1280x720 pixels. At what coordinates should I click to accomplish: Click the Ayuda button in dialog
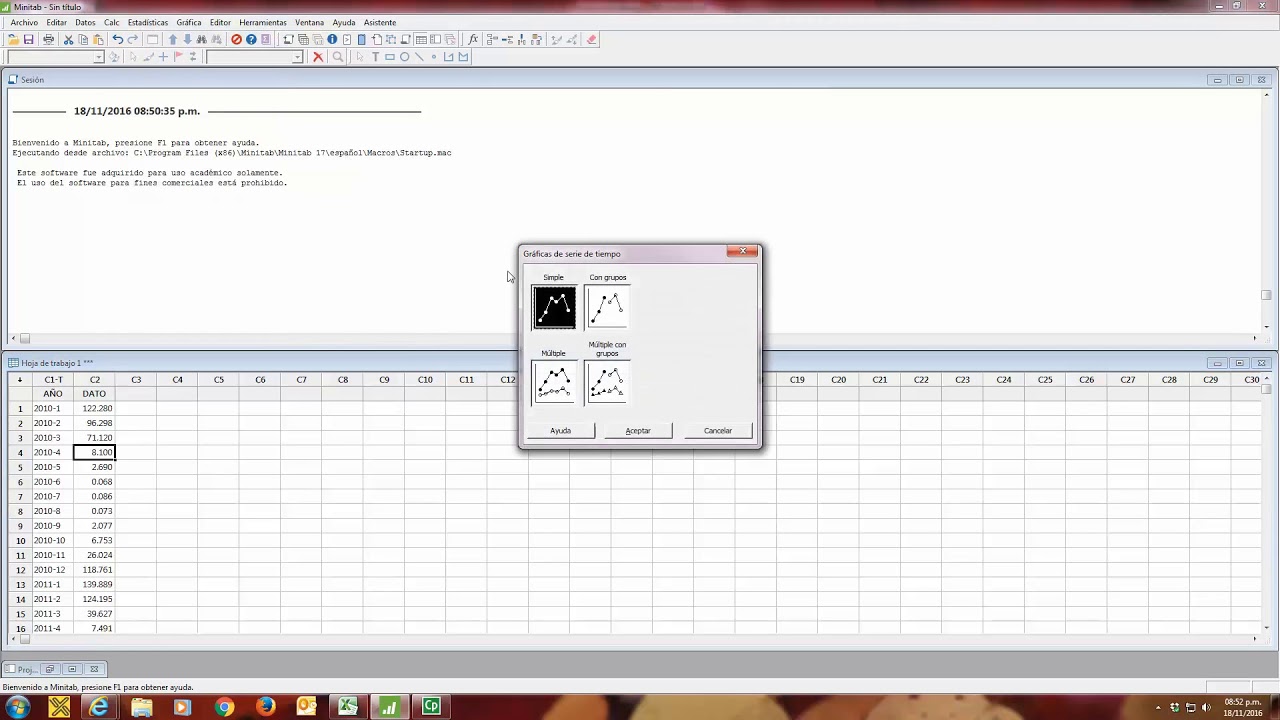(x=560, y=431)
